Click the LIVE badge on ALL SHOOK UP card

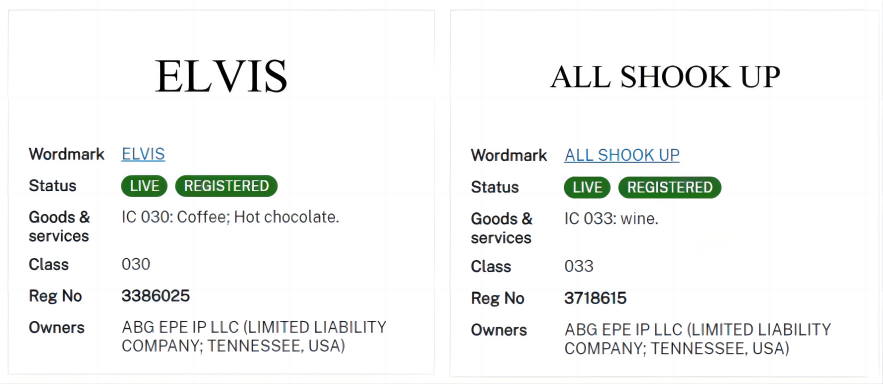click(x=587, y=187)
